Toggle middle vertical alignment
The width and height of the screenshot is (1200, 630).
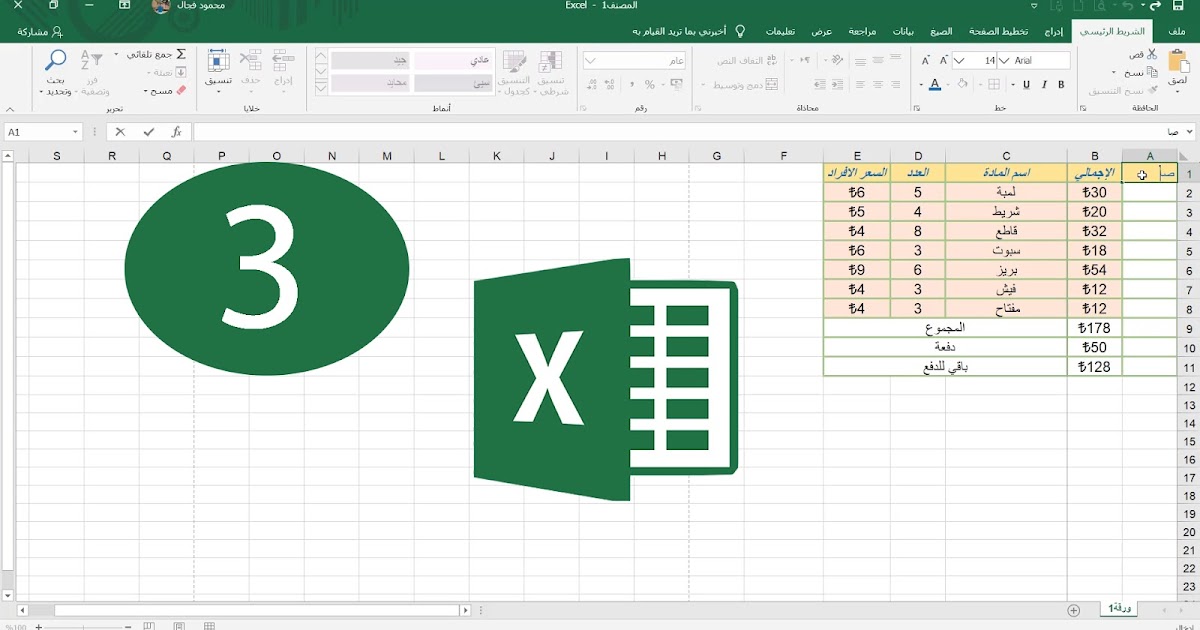coord(877,60)
